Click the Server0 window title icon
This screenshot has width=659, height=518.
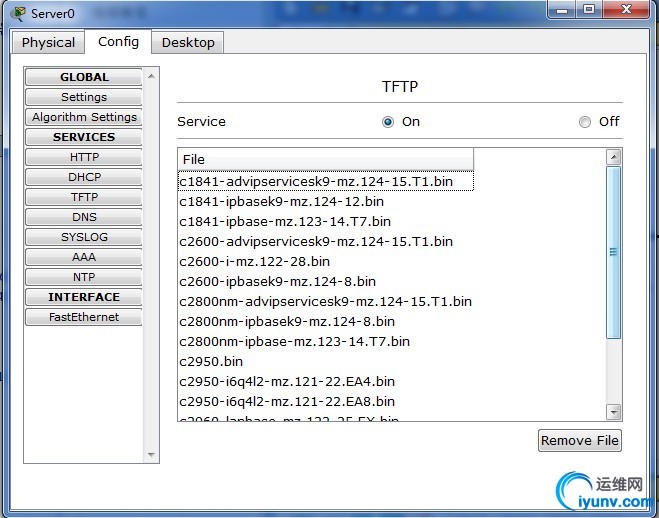click(x=18, y=13)
